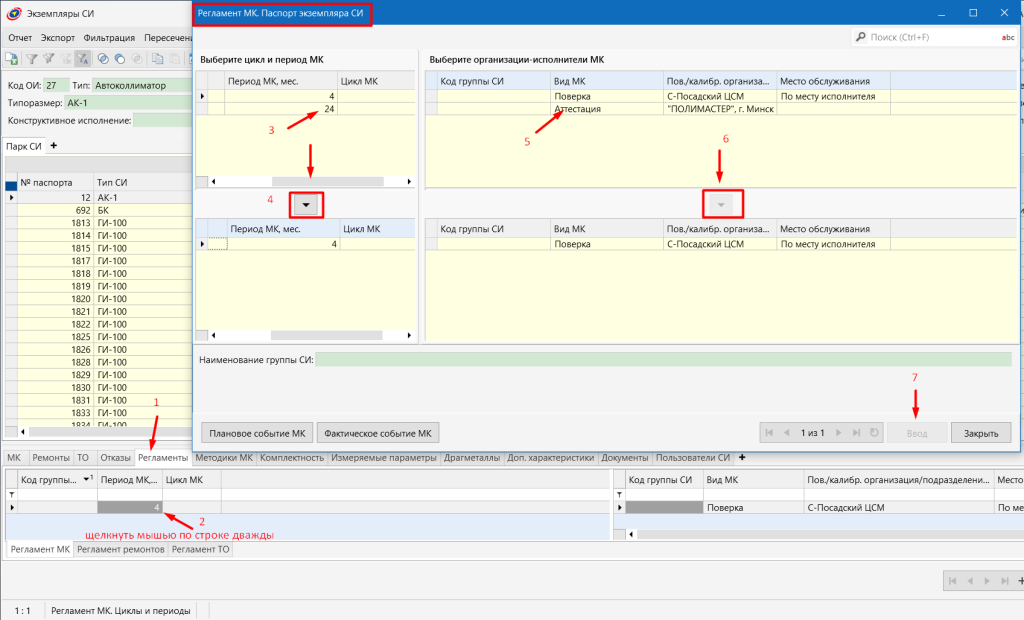1024x620 pixels.
Task: Go to previous record in dialog navigator
Action: [x=786, y=432]
